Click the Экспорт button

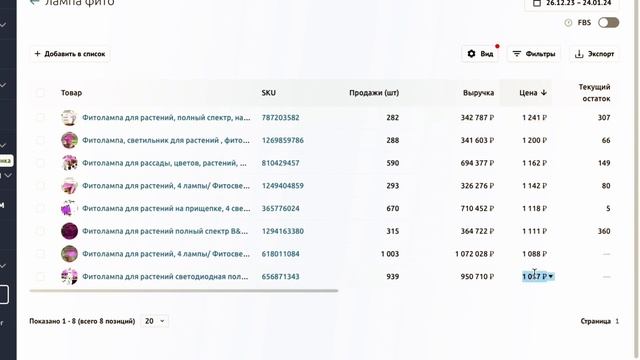tap(594, 54)
